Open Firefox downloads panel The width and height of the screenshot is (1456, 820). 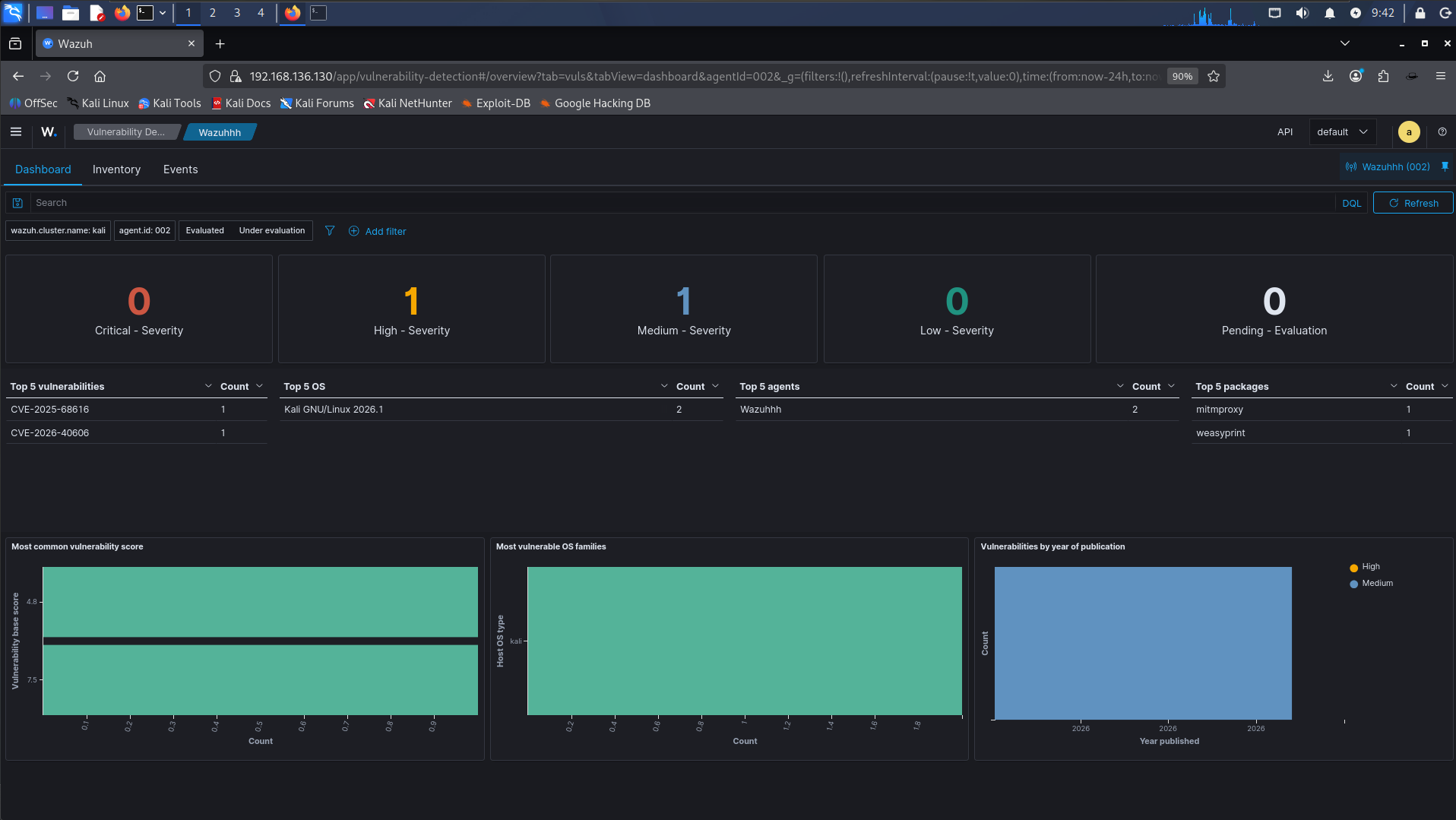pyautogui.click(x=1328, y=76)
